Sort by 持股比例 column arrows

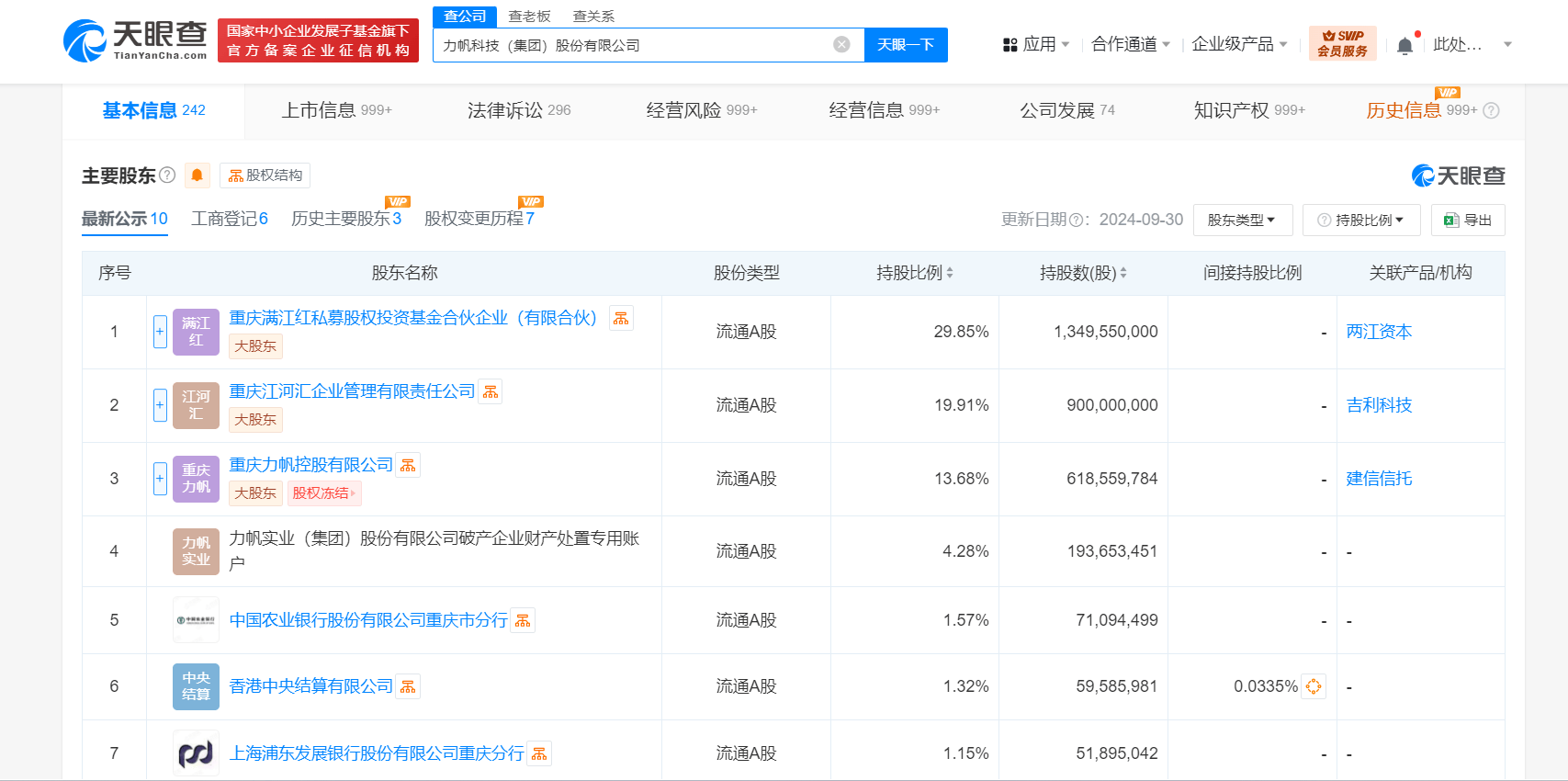pos(950,273)
